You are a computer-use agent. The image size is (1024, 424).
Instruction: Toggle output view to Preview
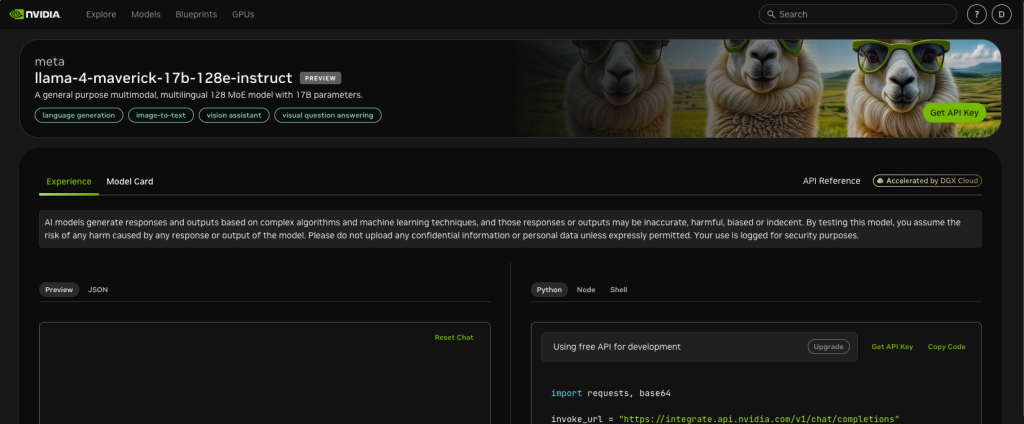(59, 289)
